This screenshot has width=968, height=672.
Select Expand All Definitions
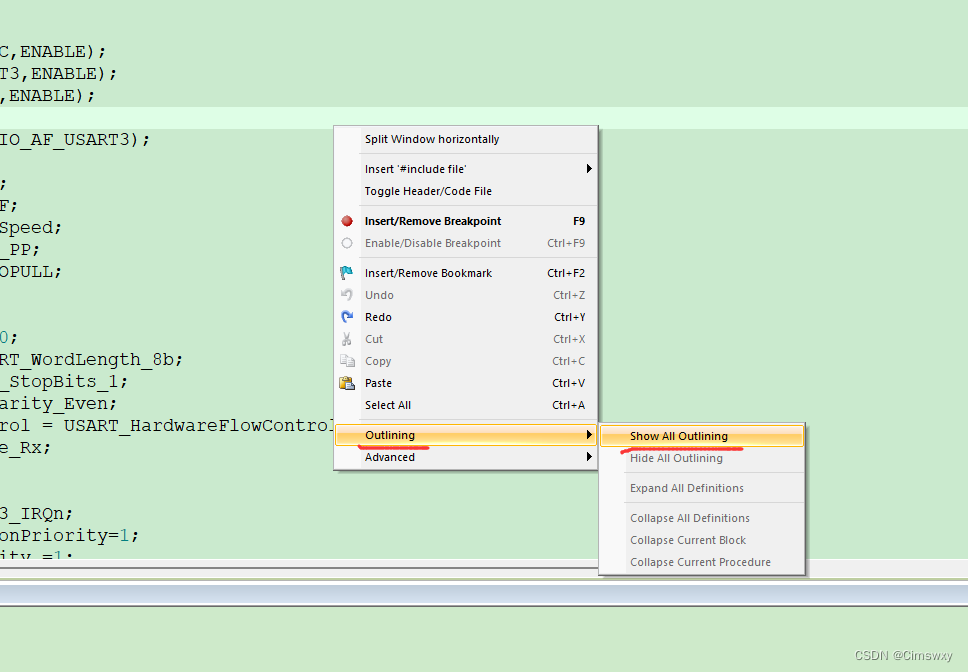[x=702, y=488]
